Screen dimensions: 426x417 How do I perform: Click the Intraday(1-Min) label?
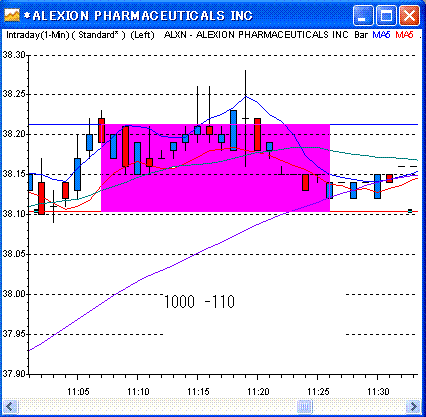(37, 35)
